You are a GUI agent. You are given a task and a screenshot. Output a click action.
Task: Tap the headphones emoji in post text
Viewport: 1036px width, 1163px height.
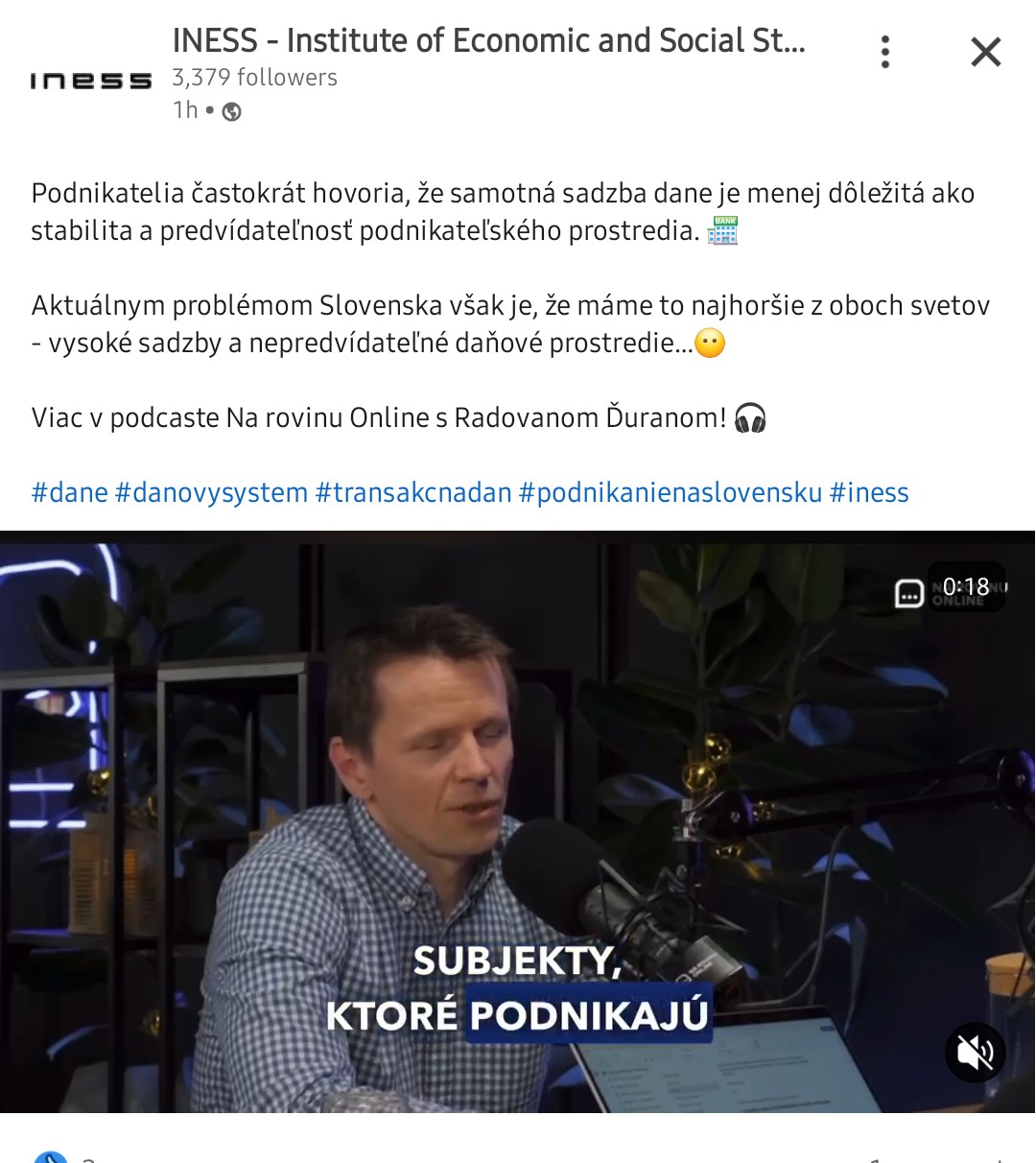(750, 418)
